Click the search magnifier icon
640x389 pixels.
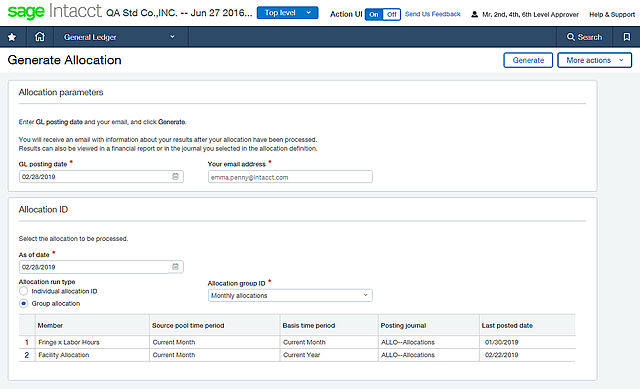click(571, 37)
